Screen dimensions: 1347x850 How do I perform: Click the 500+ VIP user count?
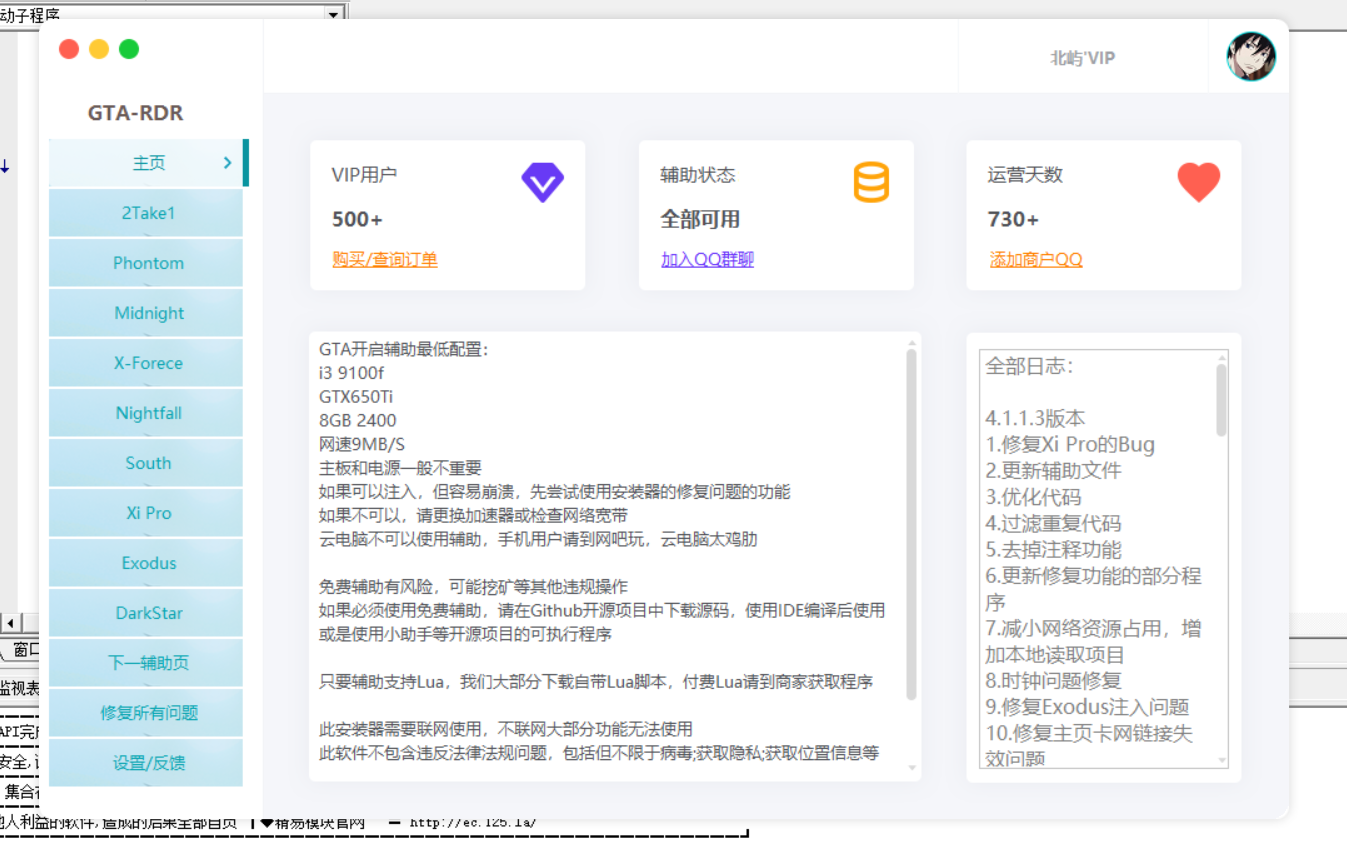[x=357, y=219]
